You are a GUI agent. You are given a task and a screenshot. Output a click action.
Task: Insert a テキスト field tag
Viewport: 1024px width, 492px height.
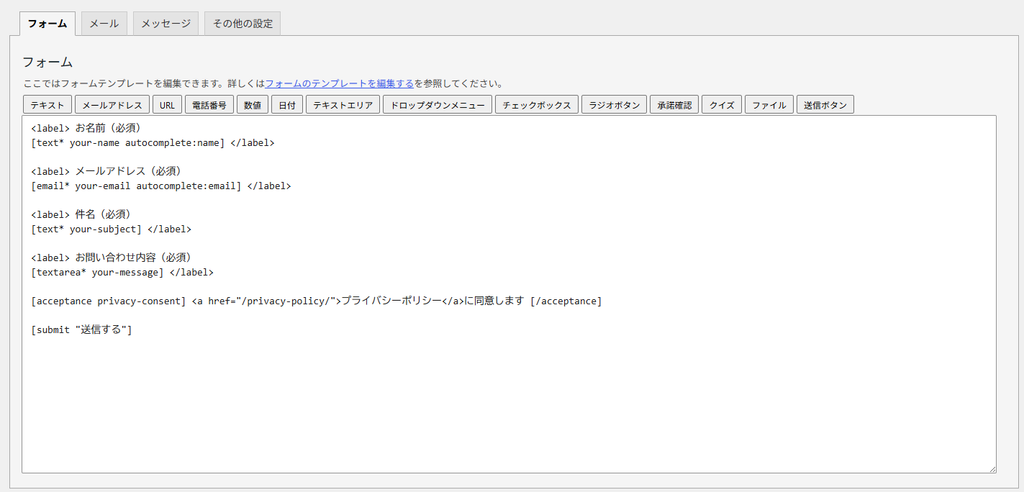click(x=47, y=105)
